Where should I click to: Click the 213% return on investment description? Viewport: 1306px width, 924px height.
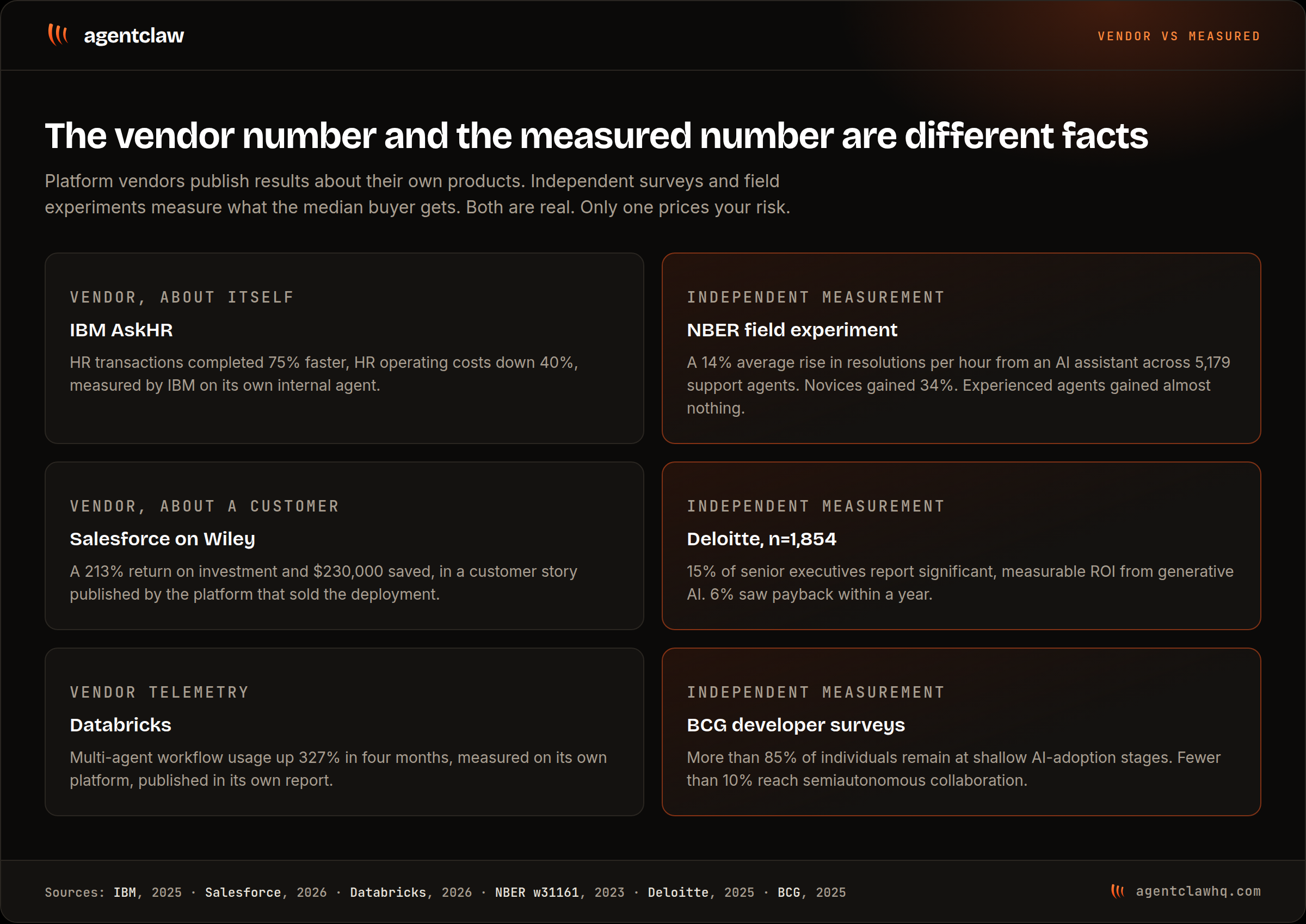(323, 583)
